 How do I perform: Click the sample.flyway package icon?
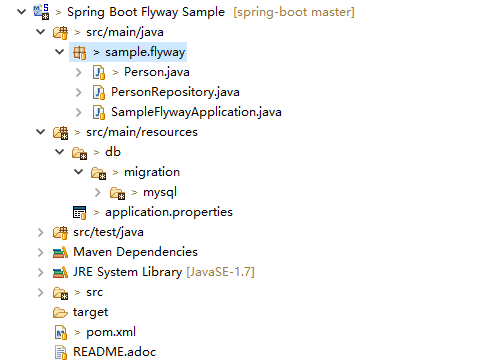80,52
